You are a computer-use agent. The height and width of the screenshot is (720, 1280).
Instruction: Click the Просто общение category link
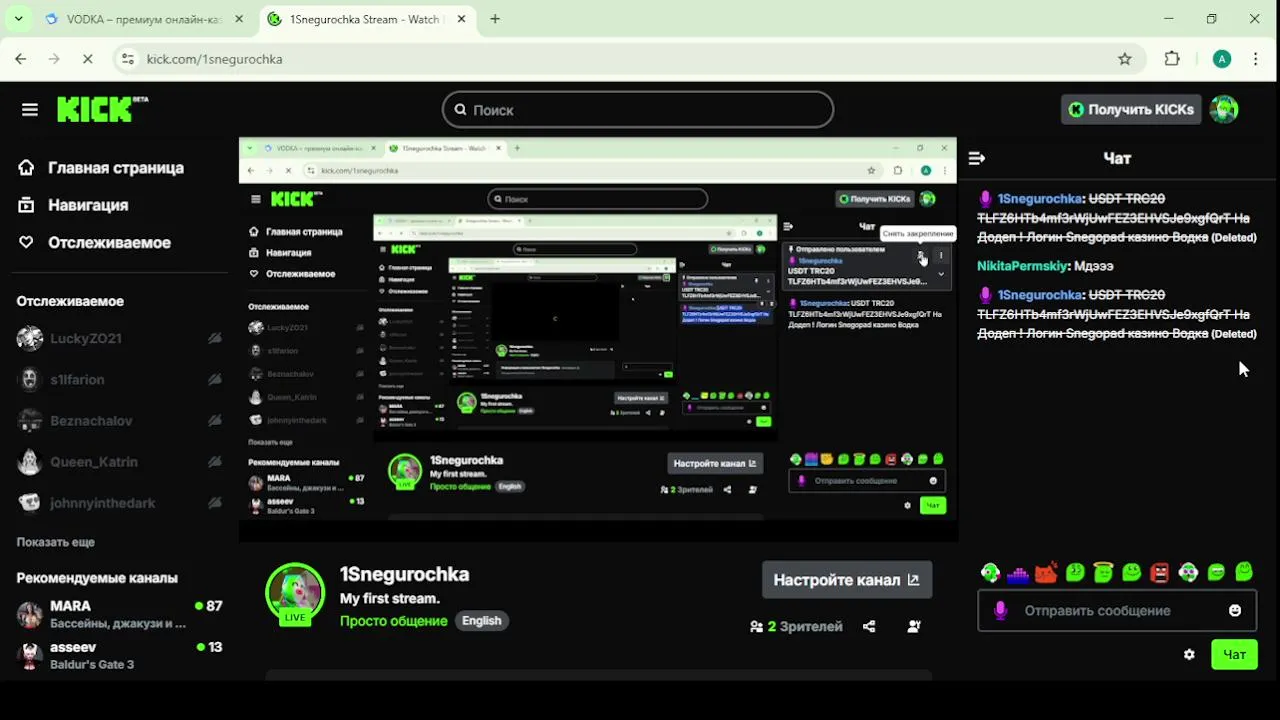coord(393,621)
